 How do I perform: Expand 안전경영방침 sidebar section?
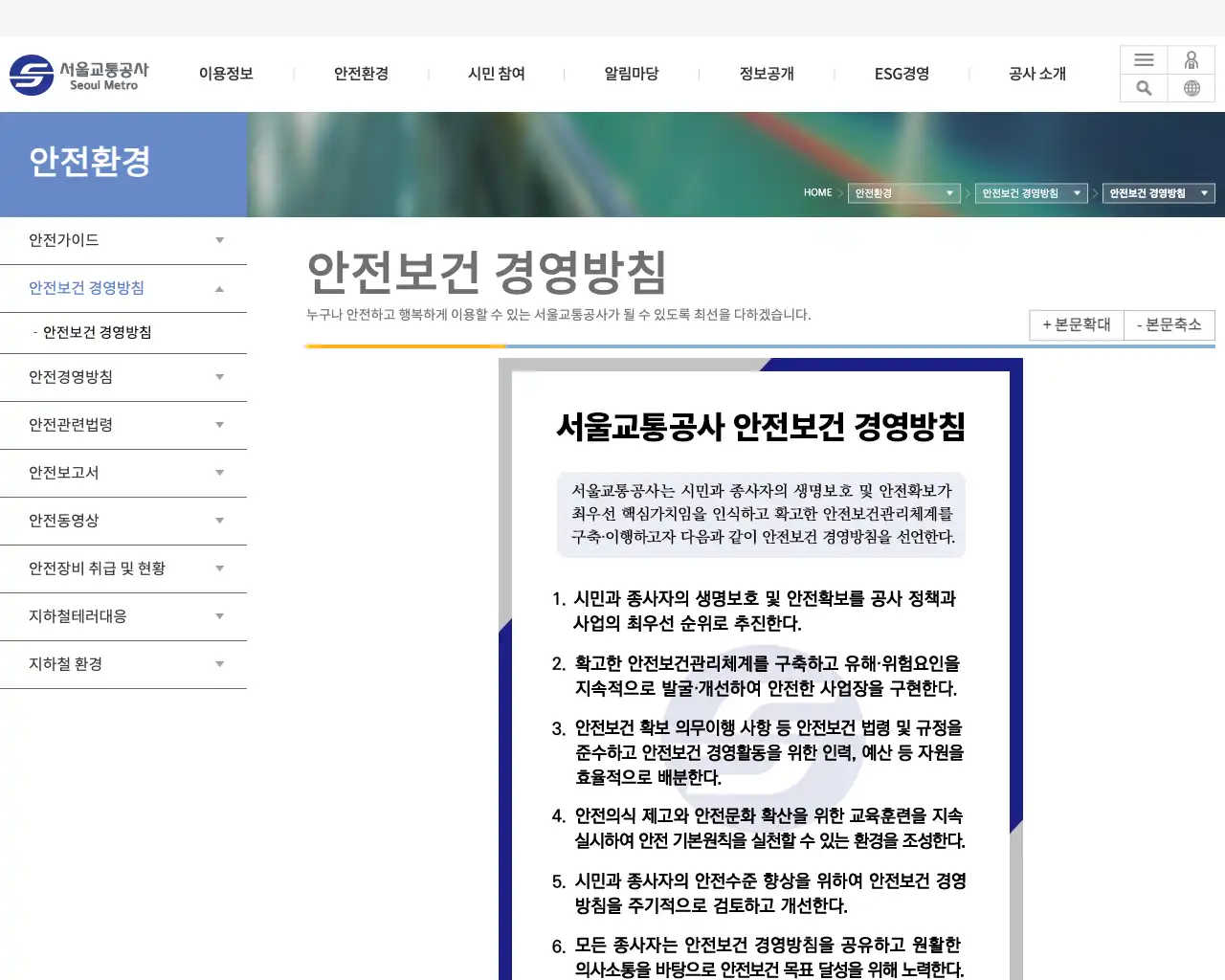[123, 377]
